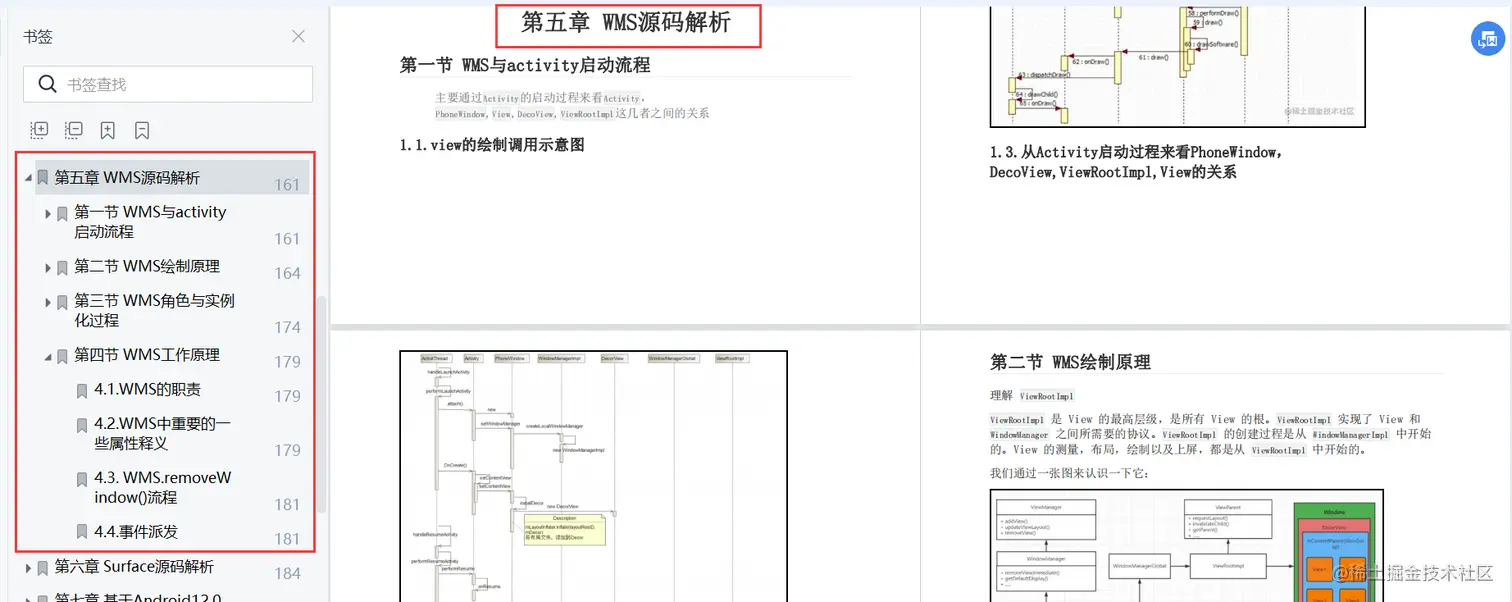Click the 书签查找 search input box
Screen dimensions: 1512x602
point(167,84)
